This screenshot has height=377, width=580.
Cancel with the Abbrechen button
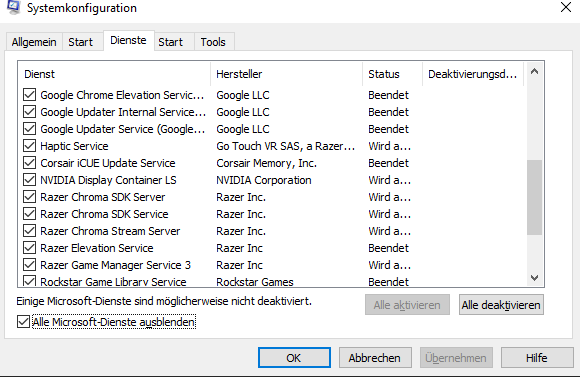tap(375, 358)
